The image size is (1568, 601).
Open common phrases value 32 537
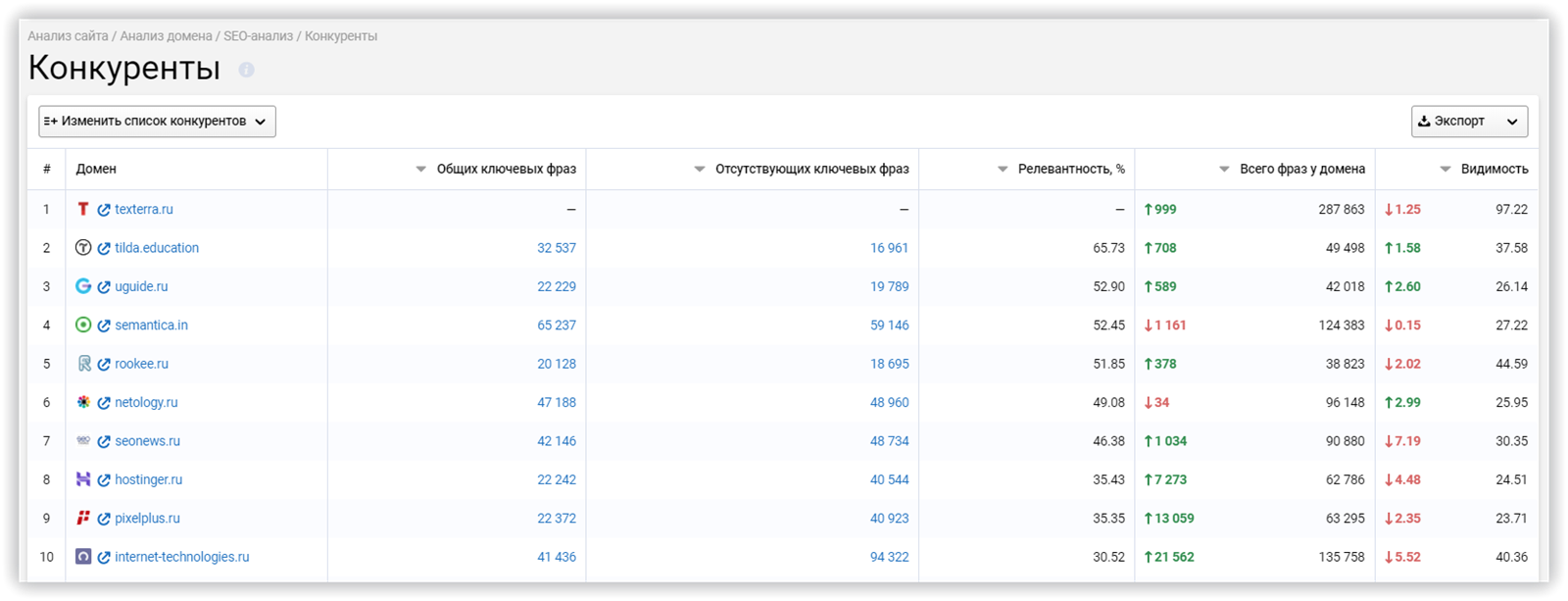pyautogui.click(x=557, y=248)
